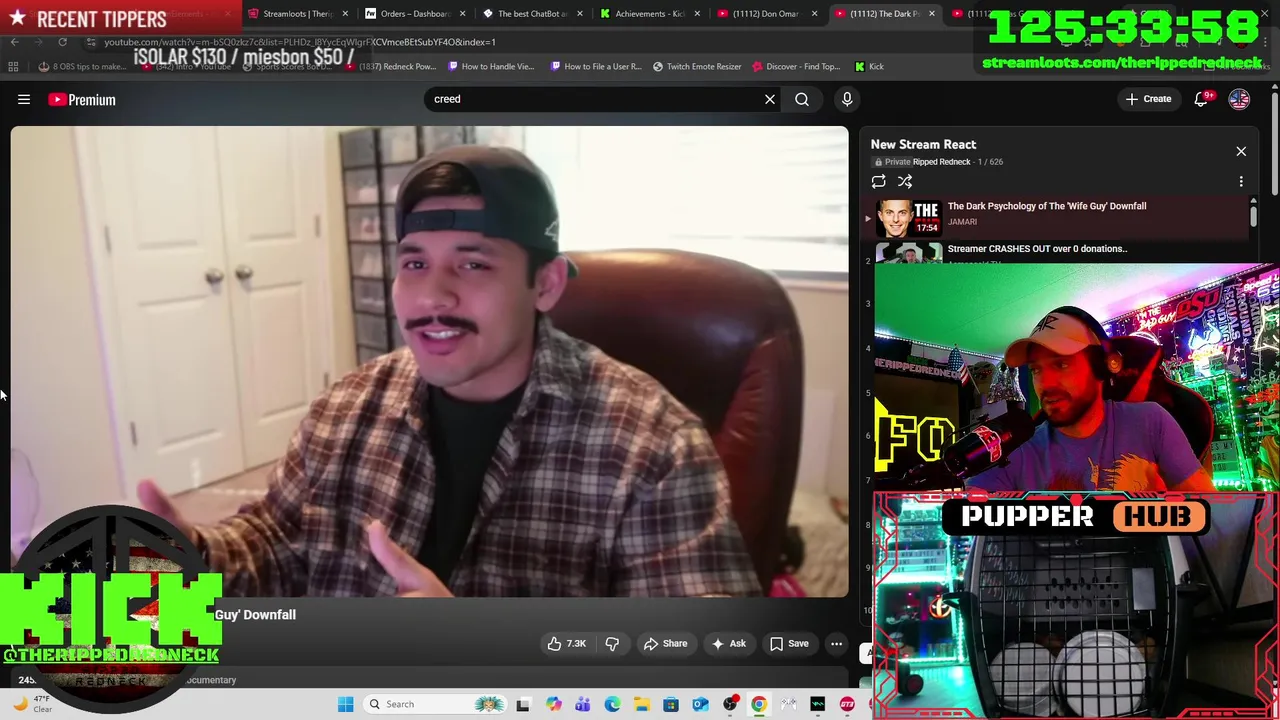Open Outlook from the taskbar
Screen dimensions: 1280x720
[x=700, y=704]
